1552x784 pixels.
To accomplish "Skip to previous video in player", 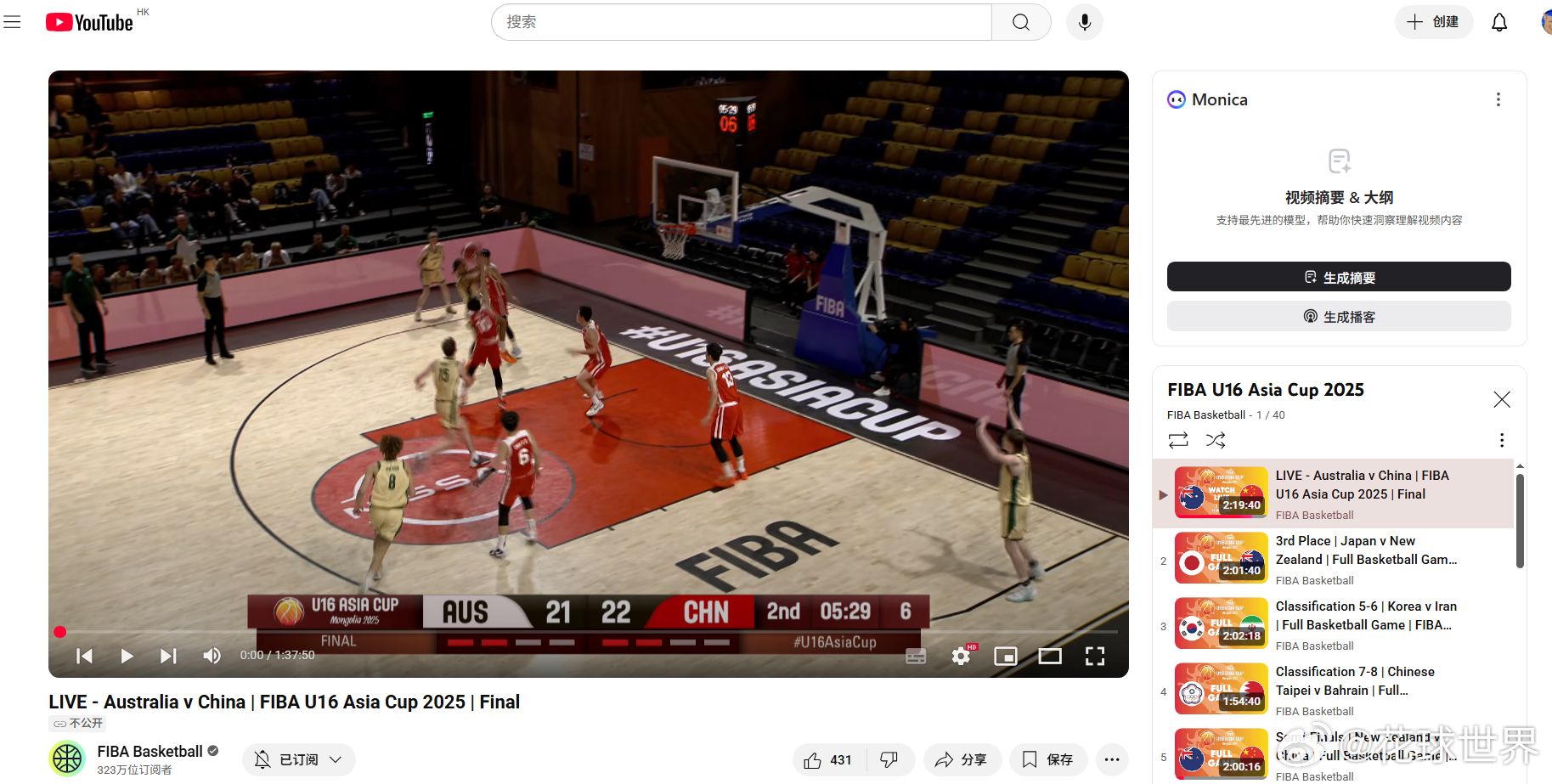I will pyautogui.click(x=85, y=656).
